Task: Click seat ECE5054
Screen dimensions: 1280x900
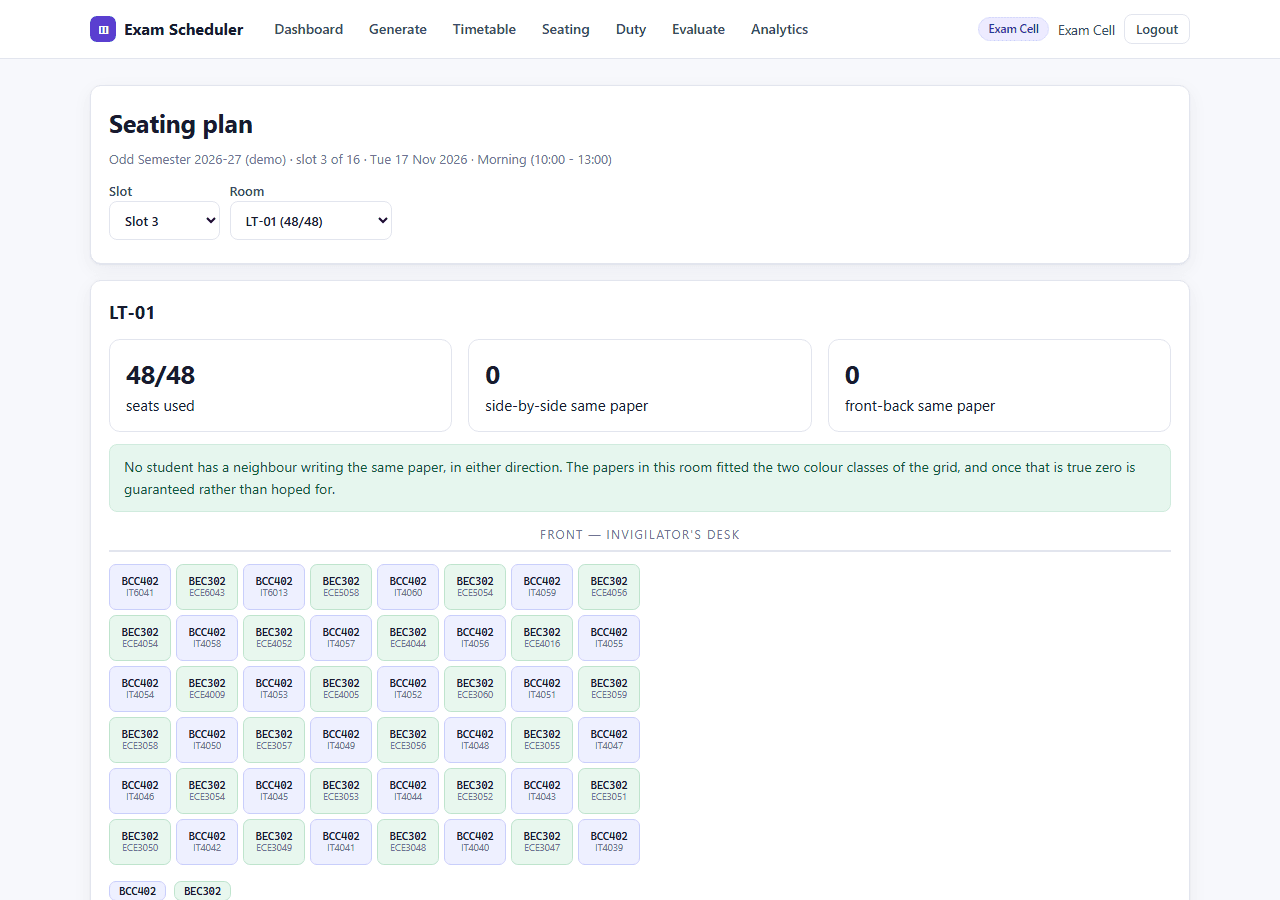Action: pyautogui.click(x=475, y=587)
